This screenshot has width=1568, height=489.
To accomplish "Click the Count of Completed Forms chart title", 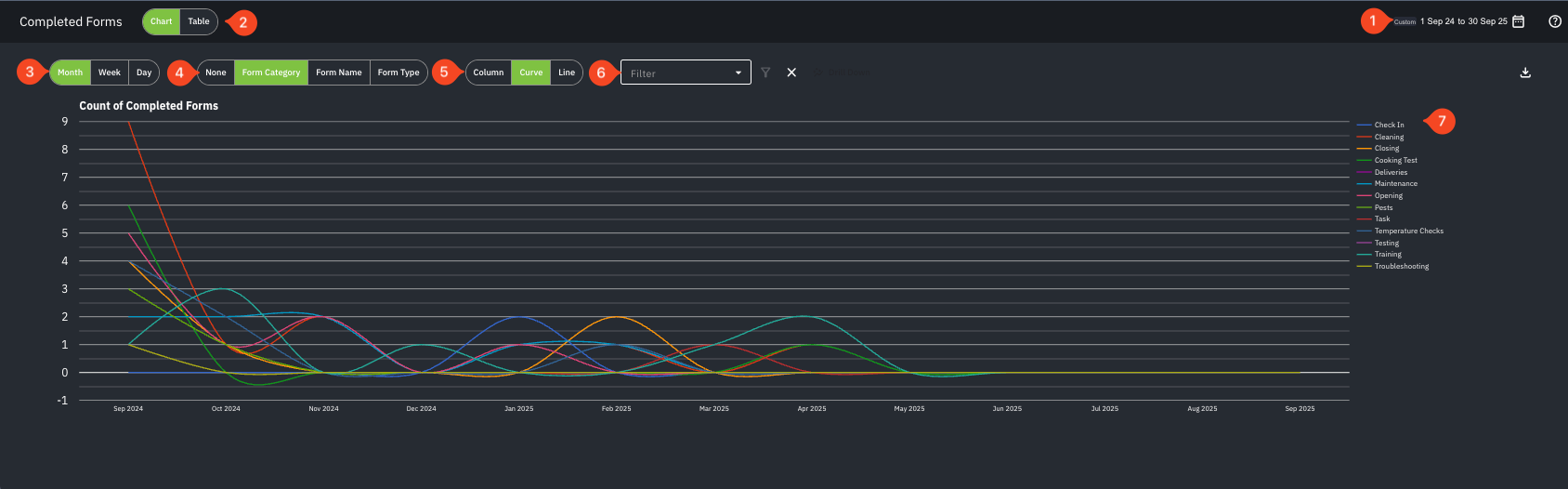I will coord(149,106).
